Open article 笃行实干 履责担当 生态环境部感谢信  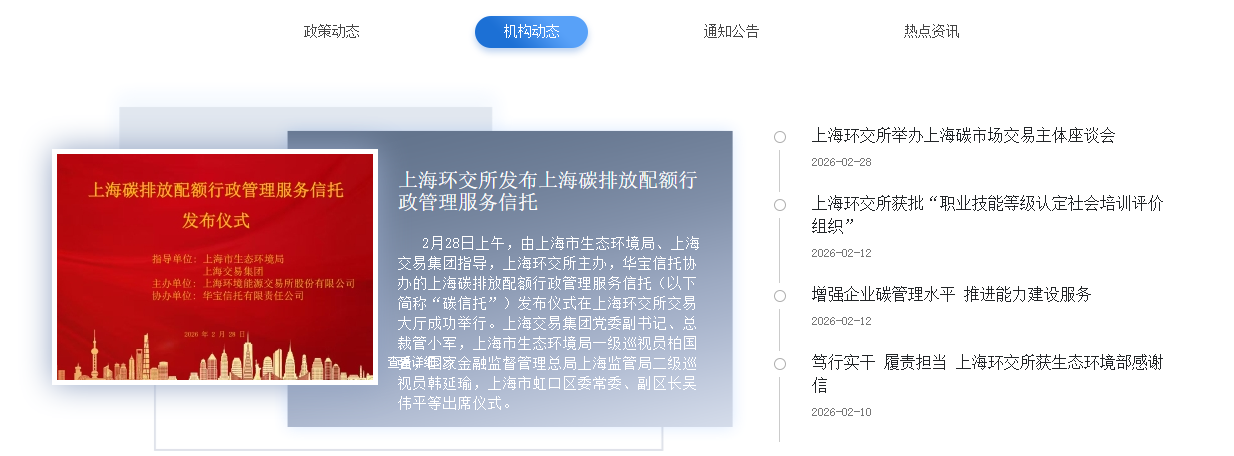(x=986, y=373)
